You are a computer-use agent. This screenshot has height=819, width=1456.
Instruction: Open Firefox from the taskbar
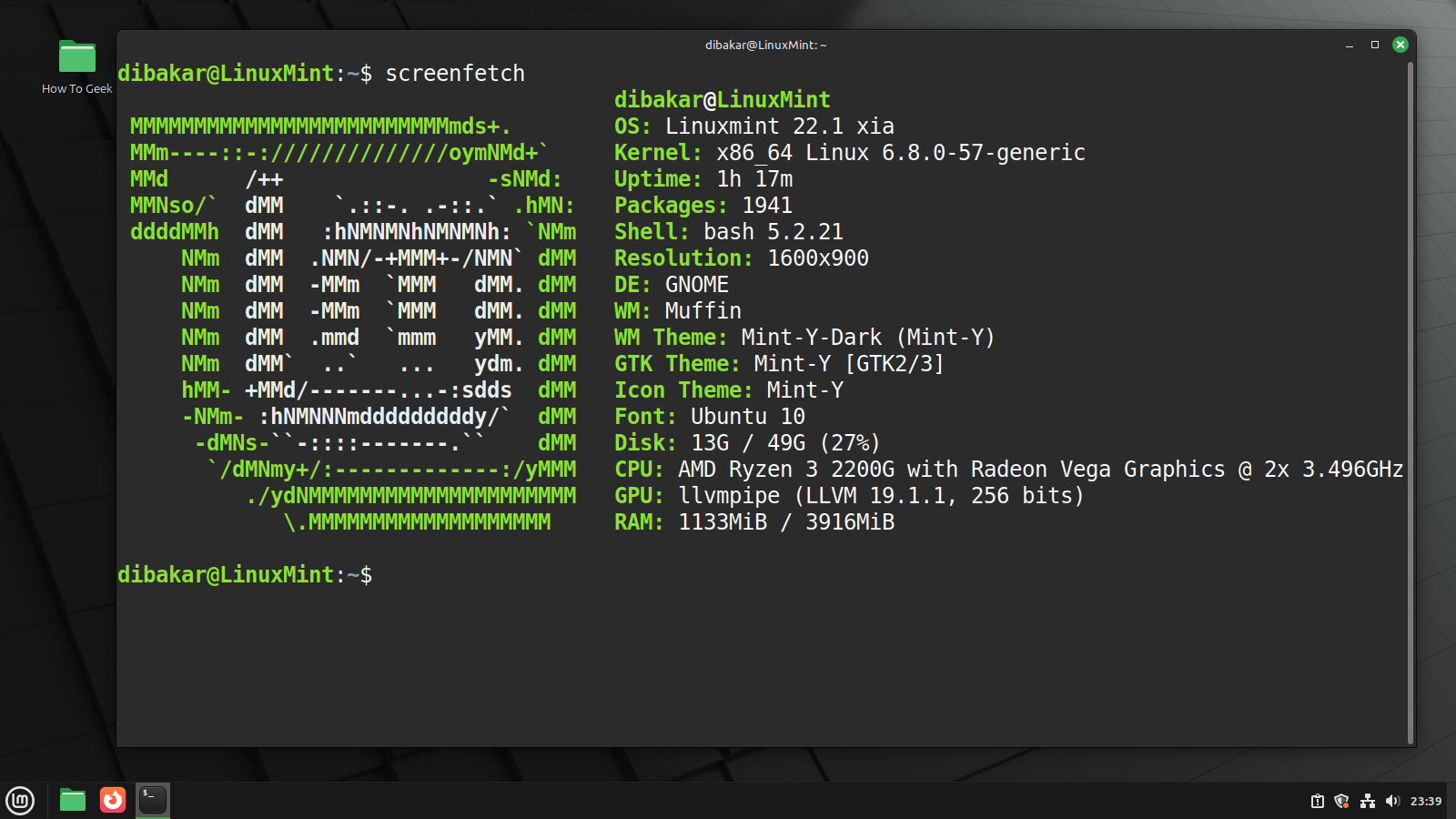point(113,800)
